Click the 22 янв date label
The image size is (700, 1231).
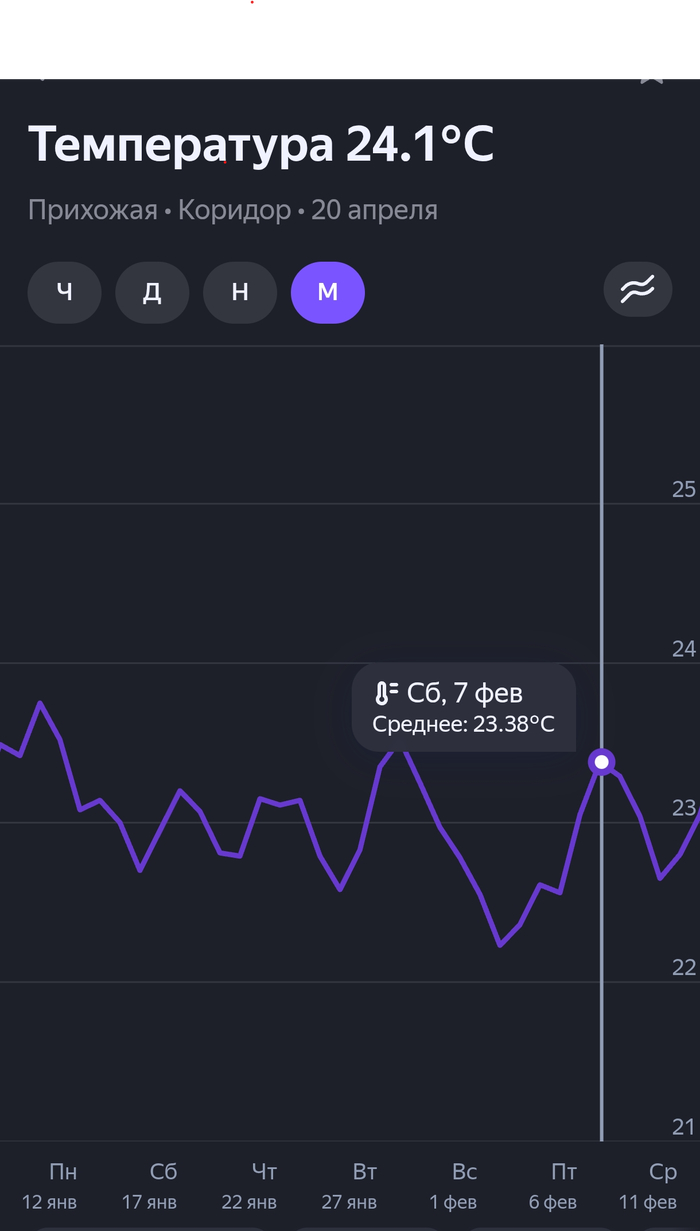(249, 1202)
